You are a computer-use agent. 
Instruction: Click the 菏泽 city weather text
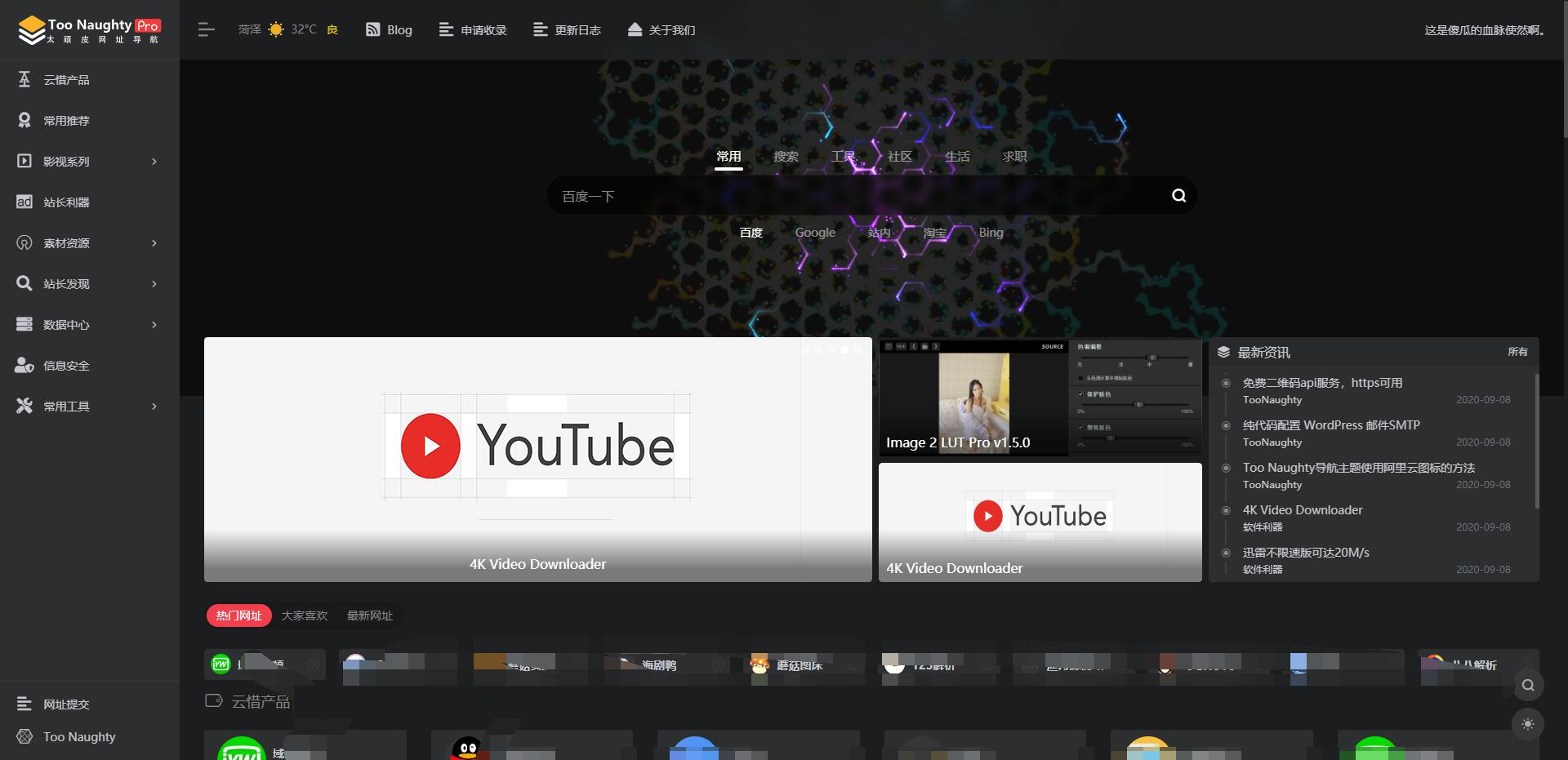click(249, 29)
